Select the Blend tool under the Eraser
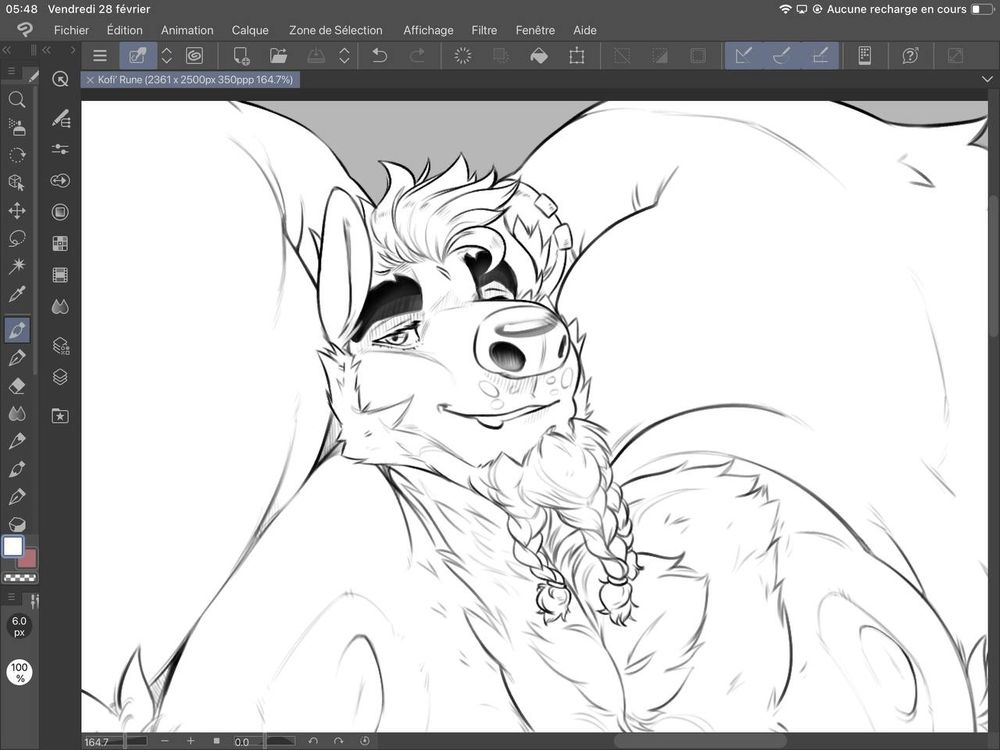The image size is (1000, 750). [17, 414]
